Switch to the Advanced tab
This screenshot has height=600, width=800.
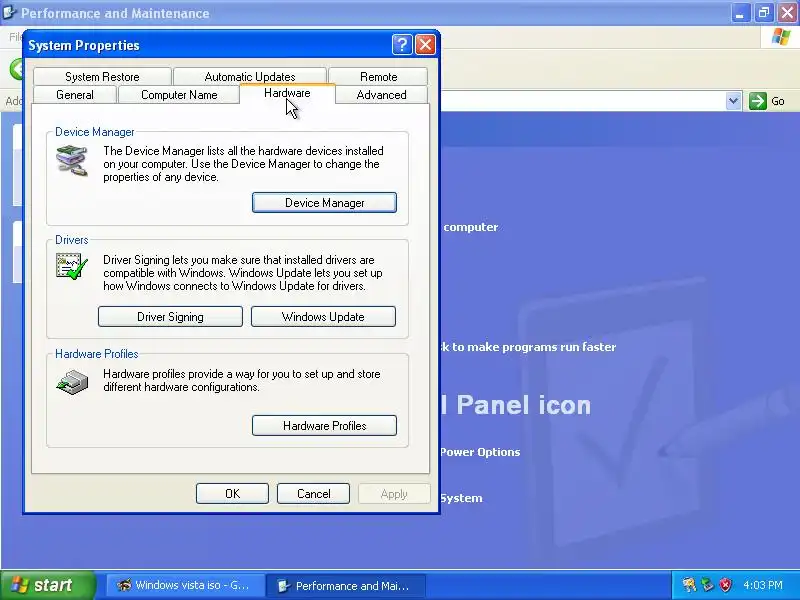pos(381,95)
